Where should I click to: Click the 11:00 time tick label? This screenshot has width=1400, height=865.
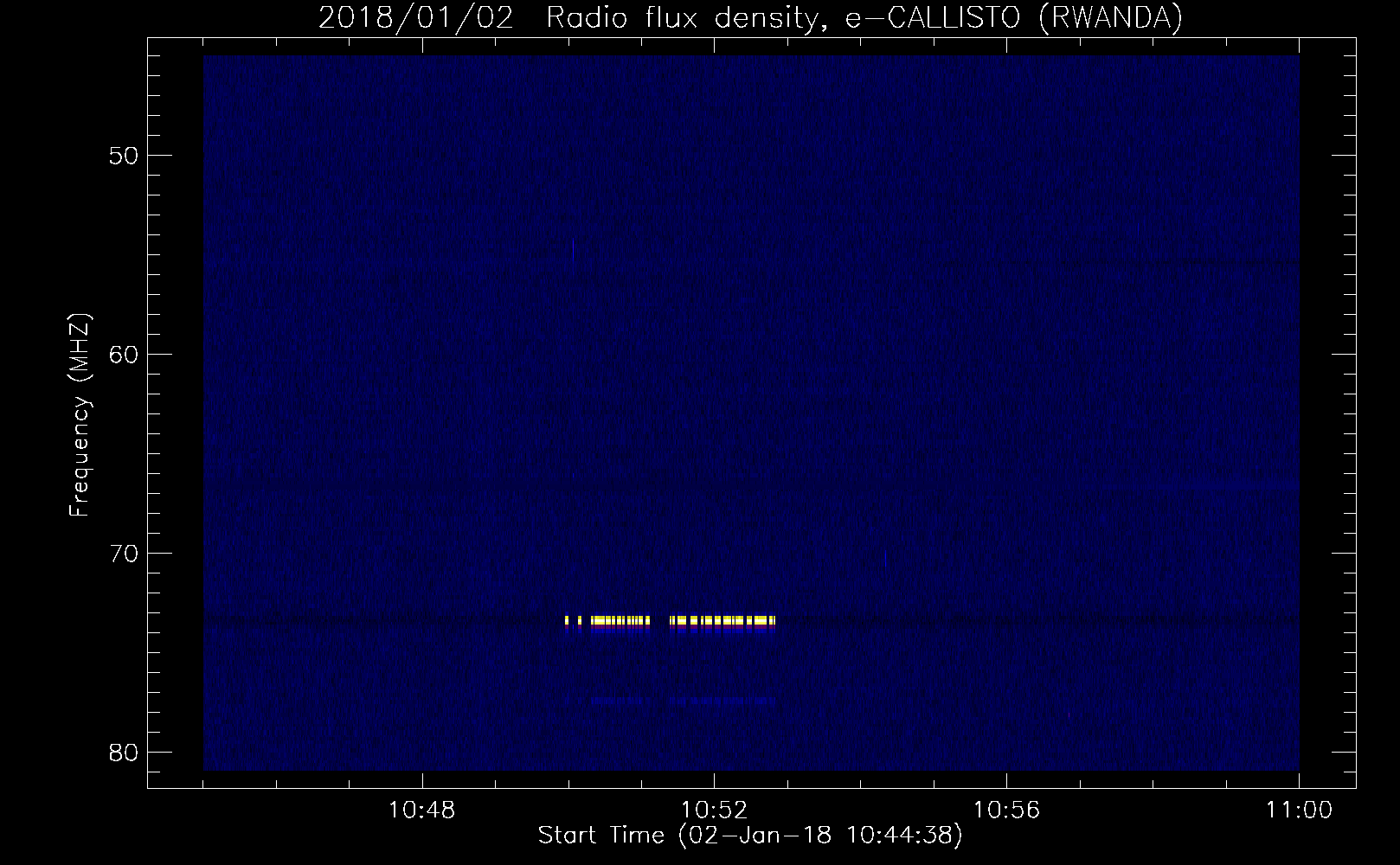1299,811
